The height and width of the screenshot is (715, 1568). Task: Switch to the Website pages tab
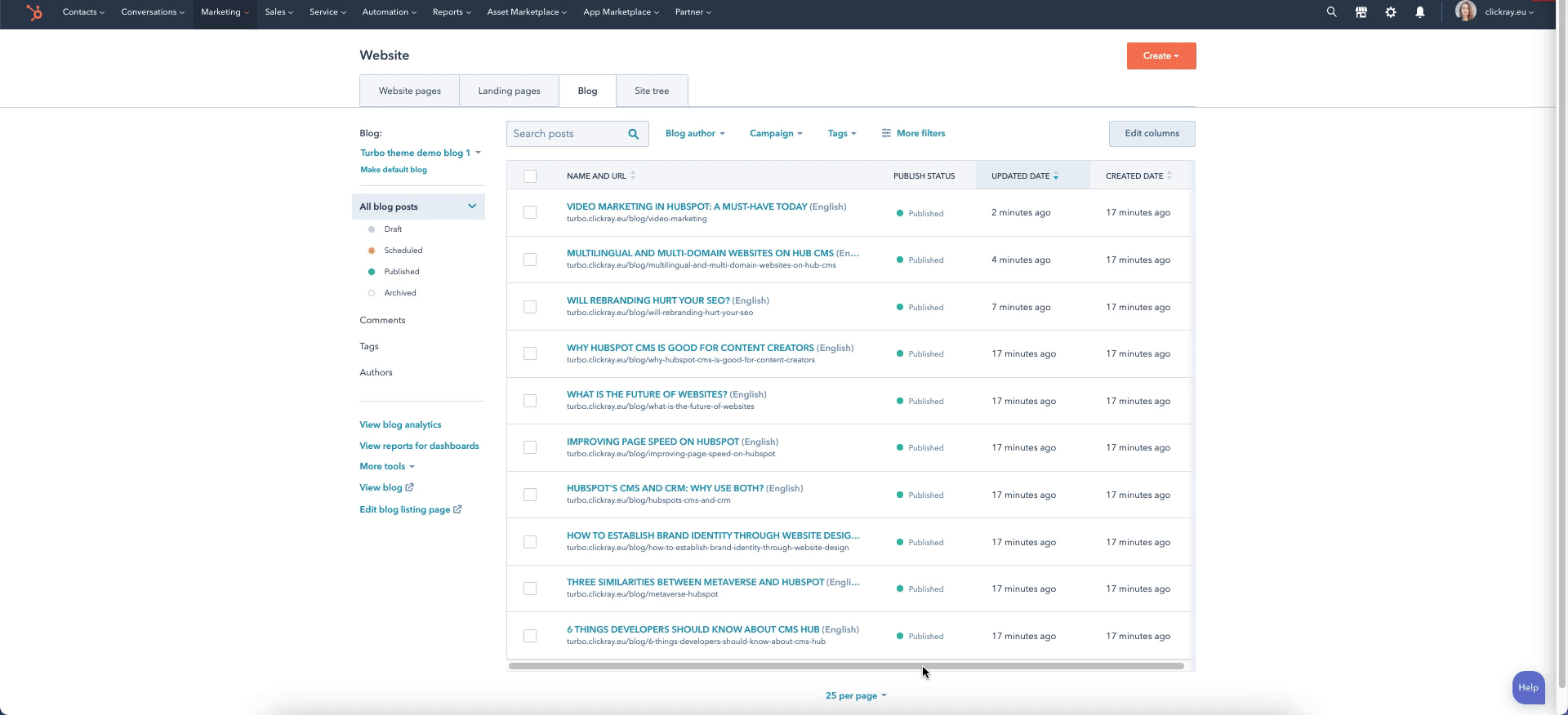pyautogui.click(x=409, y=91)
